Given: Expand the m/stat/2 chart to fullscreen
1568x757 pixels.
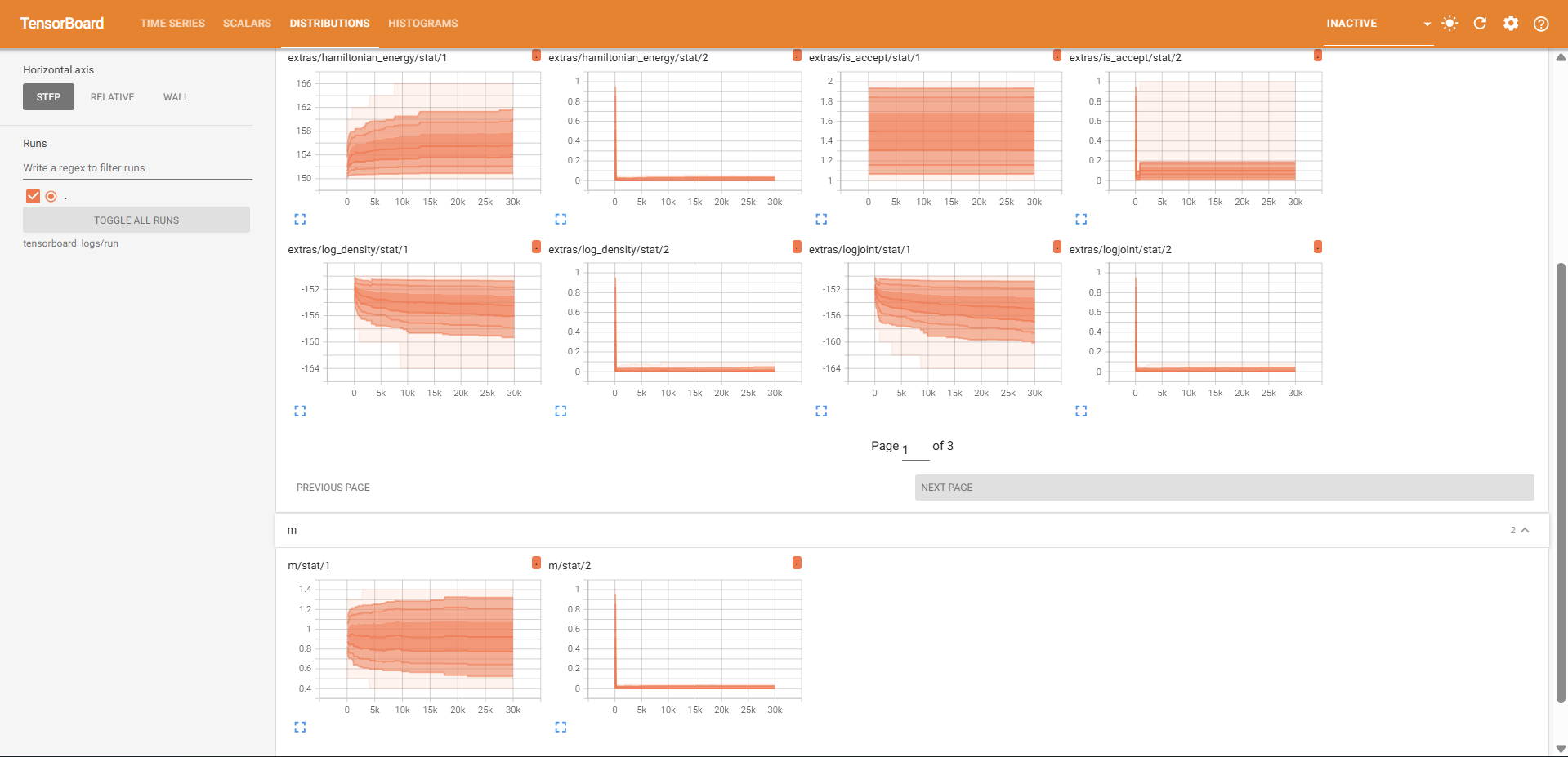Looking at the screenshot, I should pos(561,727).
